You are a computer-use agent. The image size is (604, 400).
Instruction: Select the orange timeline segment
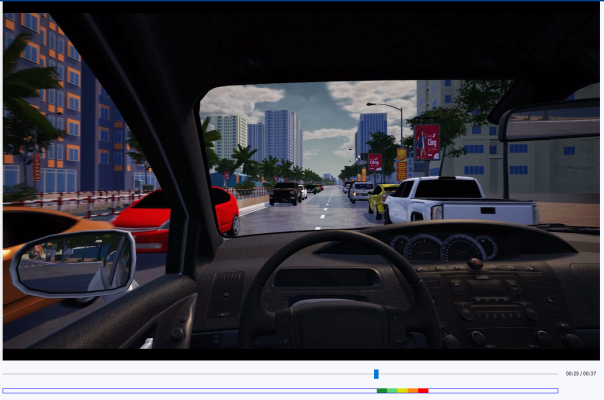[x=413, y=390]
